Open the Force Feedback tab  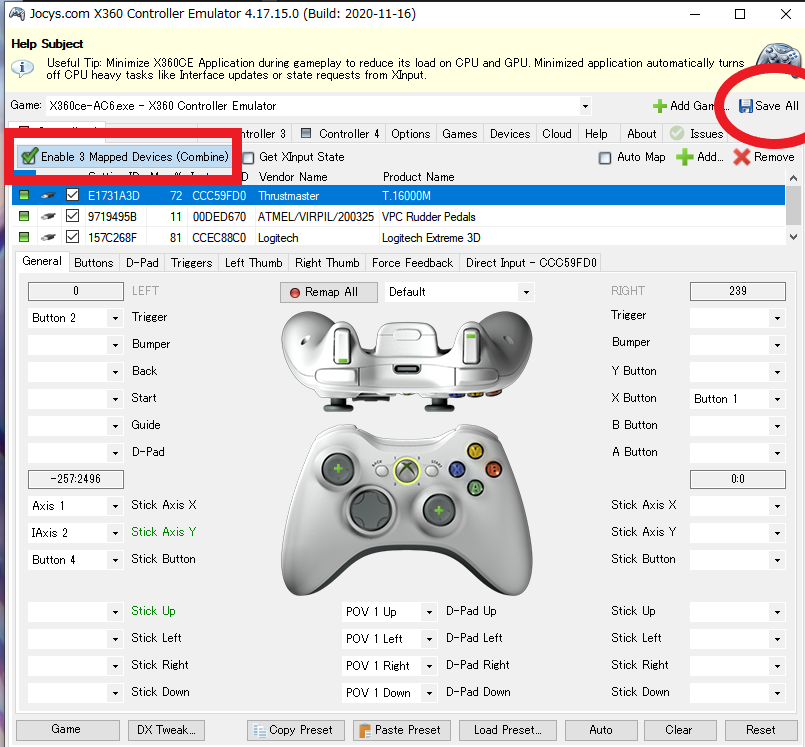pyautogui.click(x=412, y=262)
